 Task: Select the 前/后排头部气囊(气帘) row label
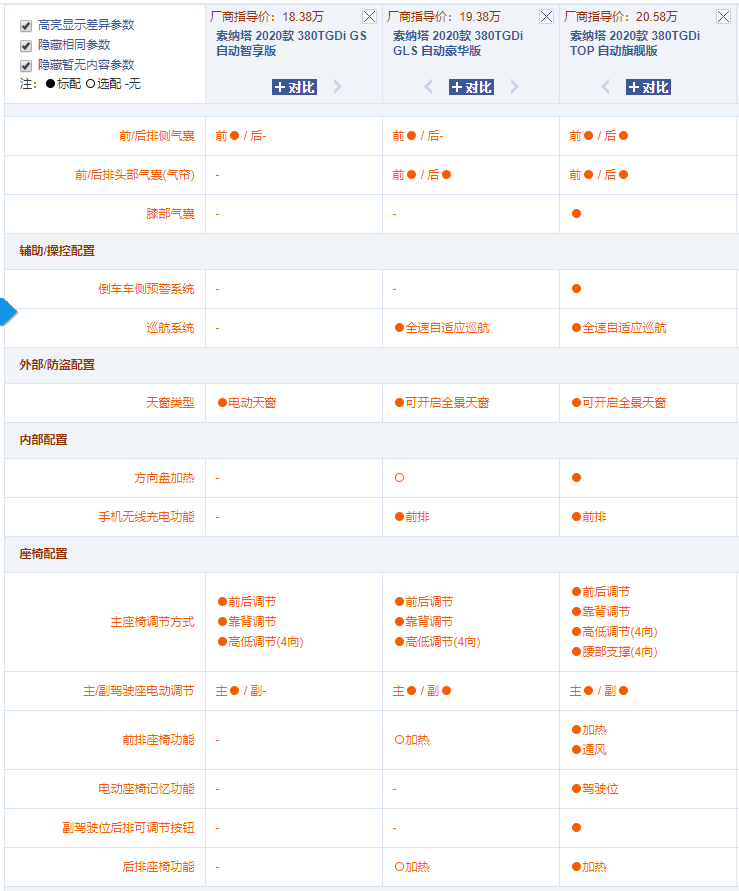135,175
